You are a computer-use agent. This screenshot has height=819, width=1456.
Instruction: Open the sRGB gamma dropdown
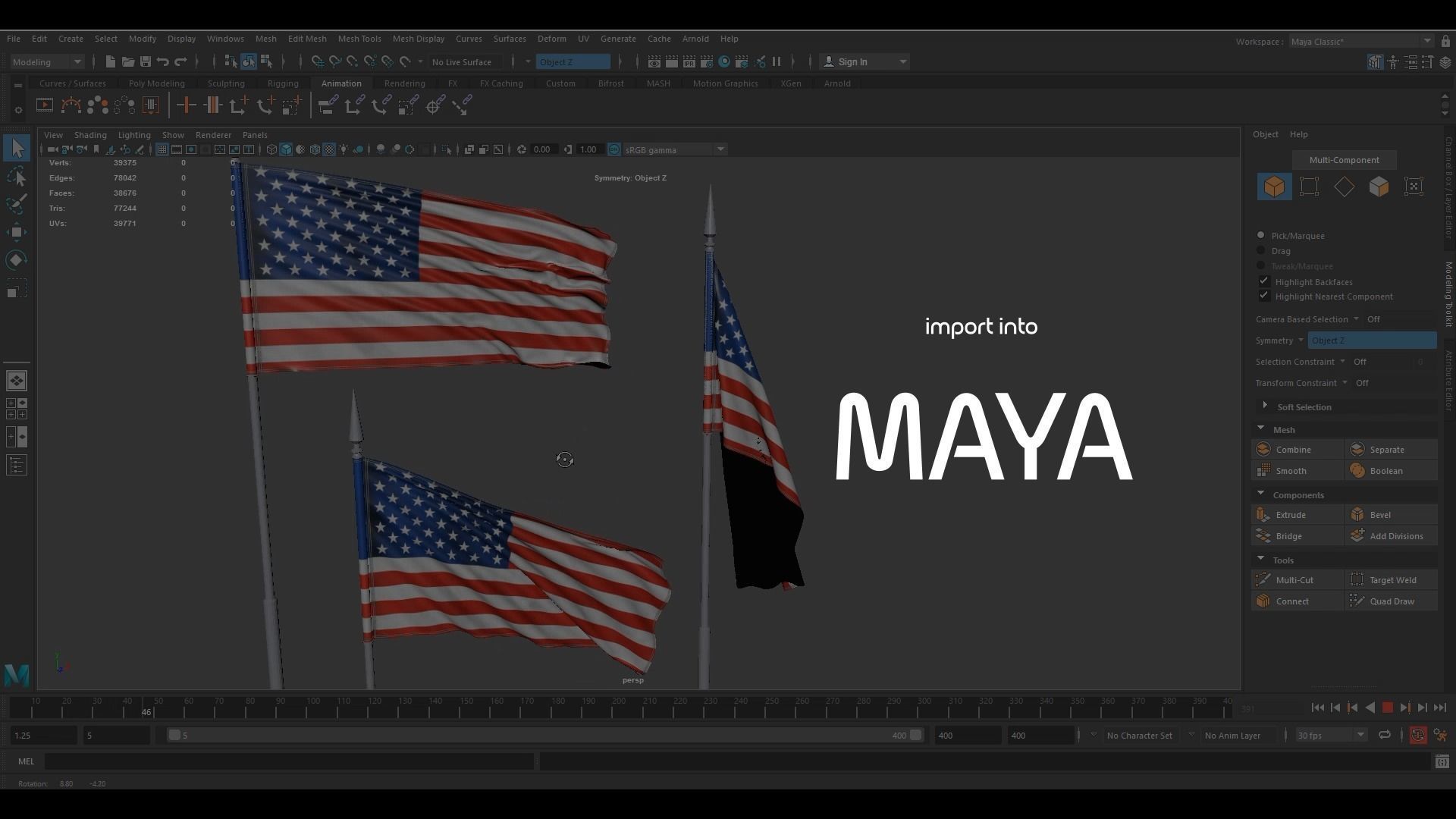click(x=674, y=149)
